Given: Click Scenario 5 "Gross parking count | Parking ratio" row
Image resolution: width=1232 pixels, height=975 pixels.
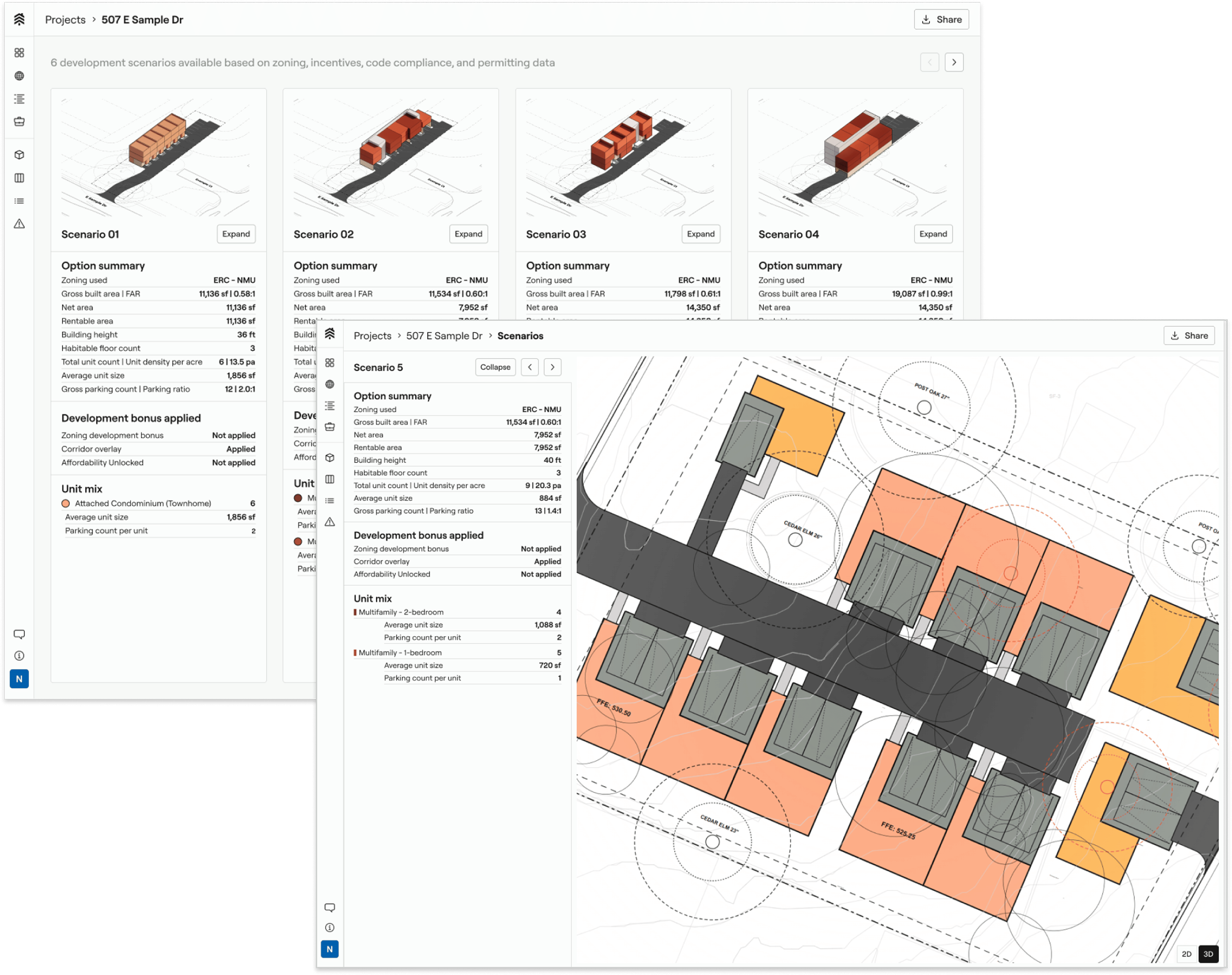Looking at the screenshot, I should click(x=457, y=511).
